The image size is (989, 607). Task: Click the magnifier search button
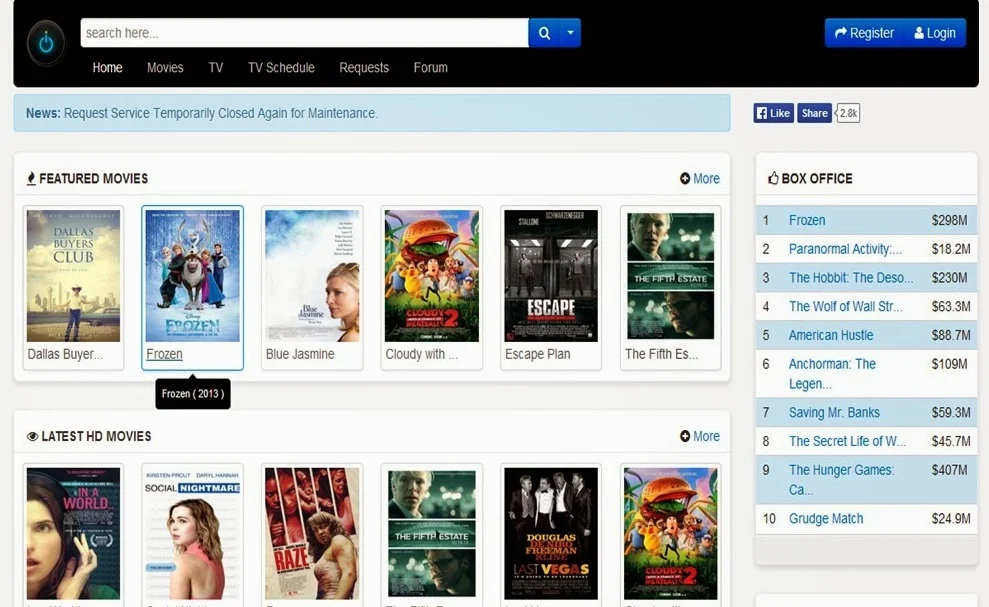(544, 33)
